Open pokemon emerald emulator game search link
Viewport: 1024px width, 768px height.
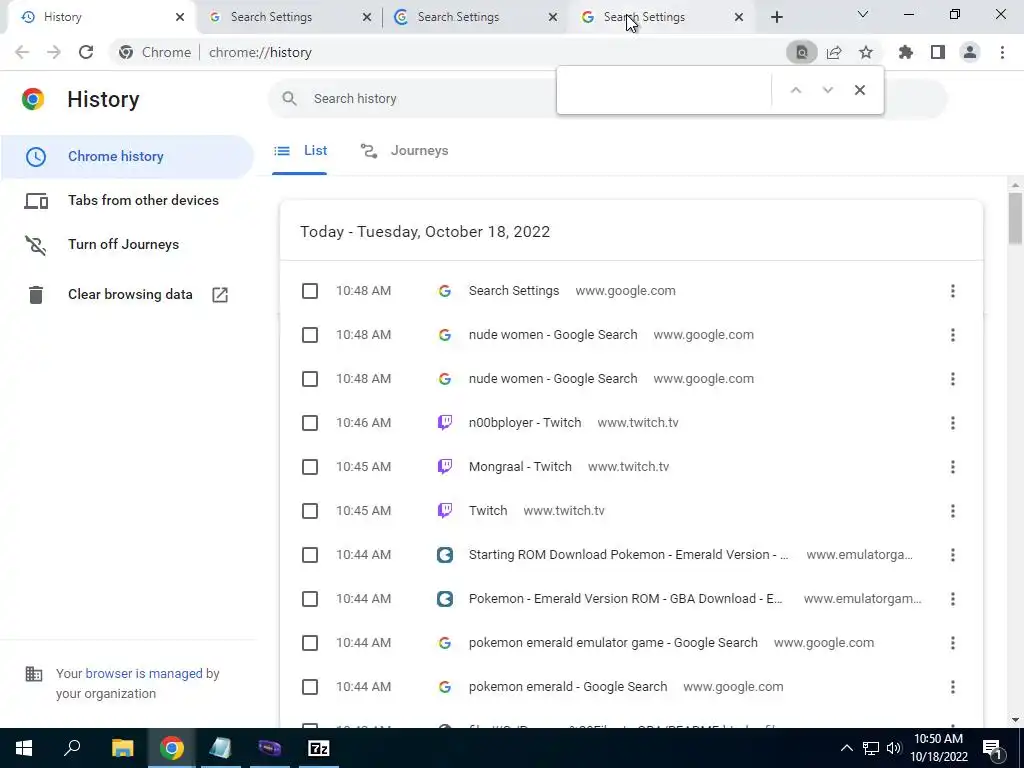613,643
